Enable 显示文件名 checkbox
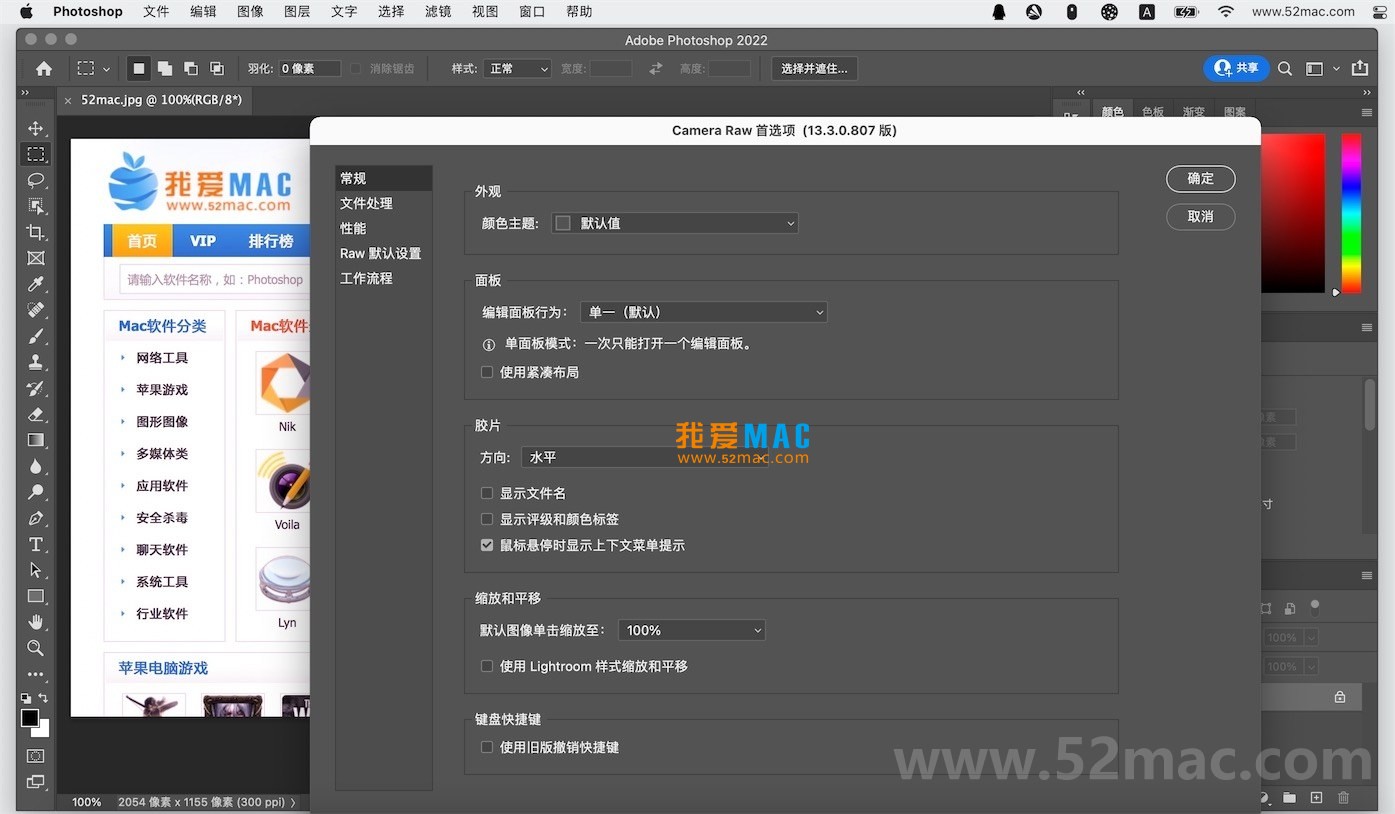Image resolution: width=1395 pixels, height=814 pixels. point(487,493)
